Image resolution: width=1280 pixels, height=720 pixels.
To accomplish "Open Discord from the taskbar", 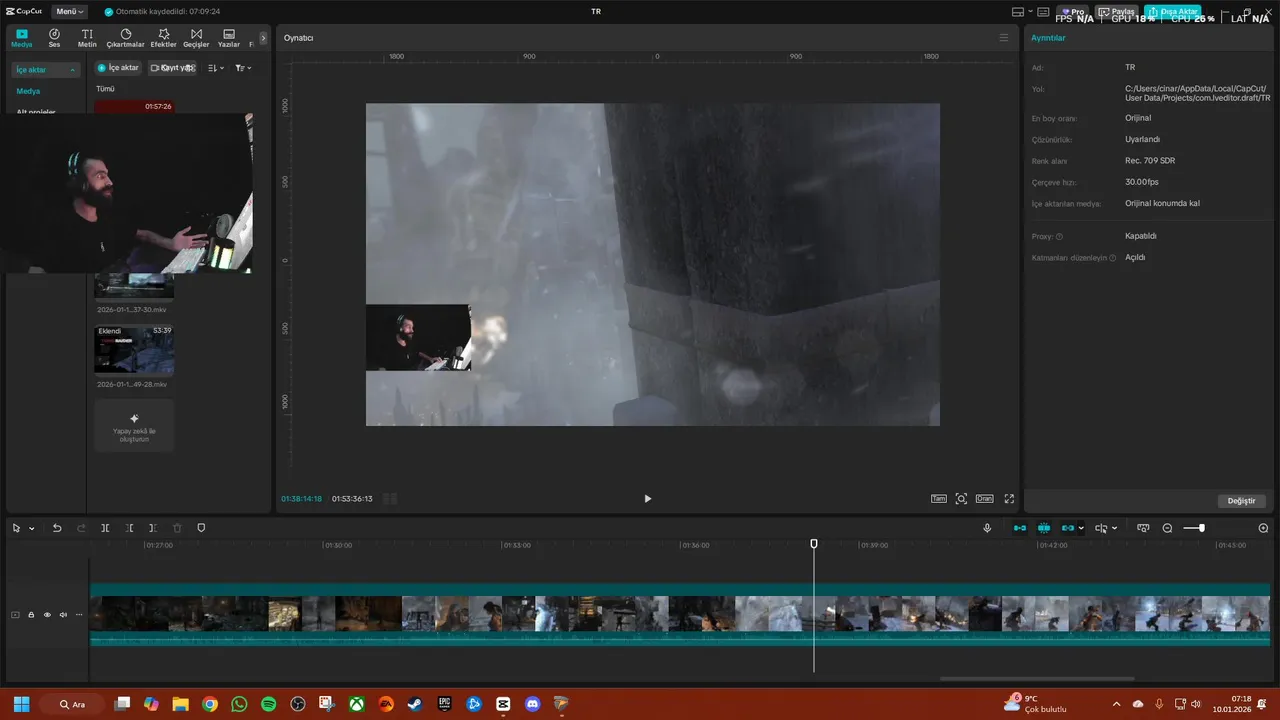I will coord(532,704).
